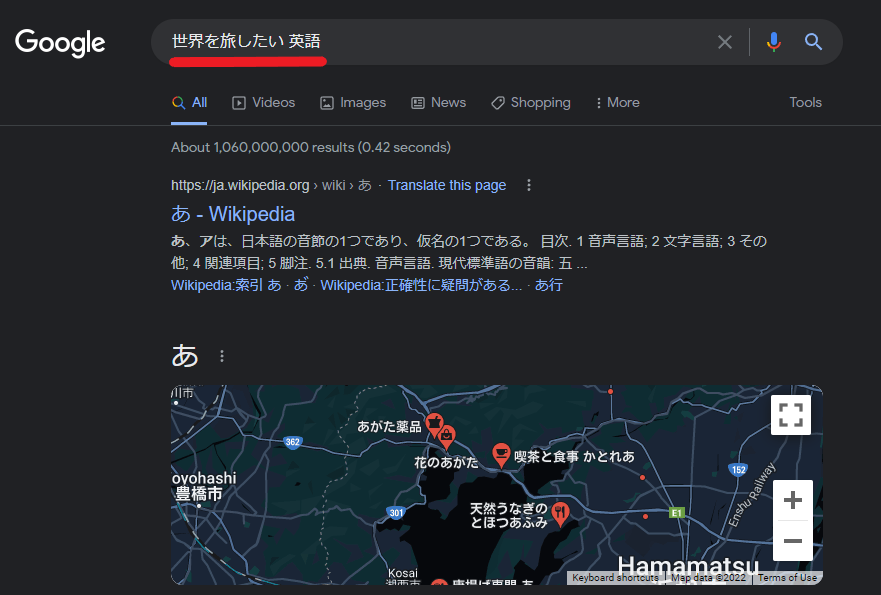Open the Tools button
This screenshot has width=881, height=595.
pos(805,102)
